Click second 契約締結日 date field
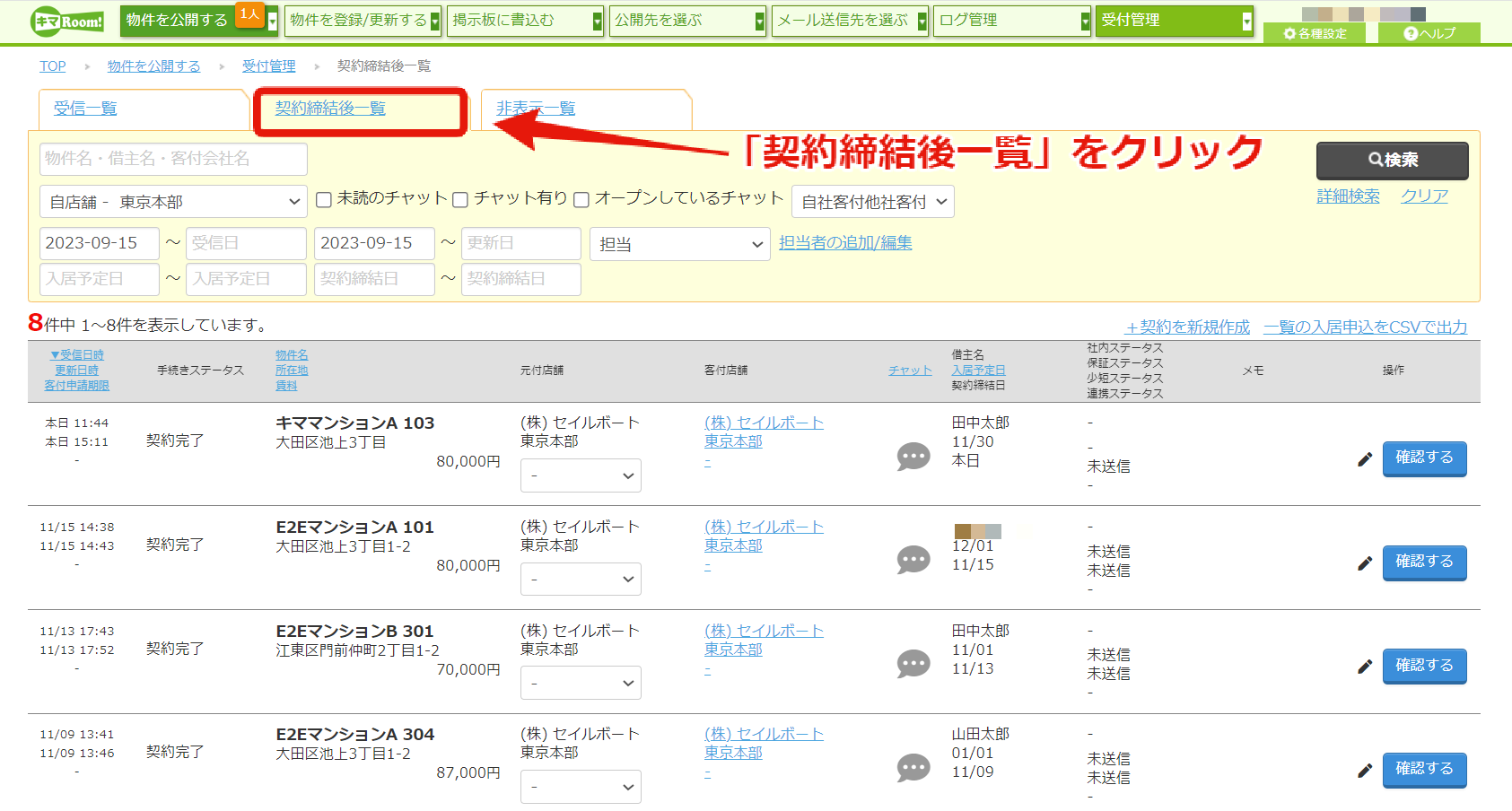The width and height of the screenshot is (1512, 811). click(x=521, y=279)
